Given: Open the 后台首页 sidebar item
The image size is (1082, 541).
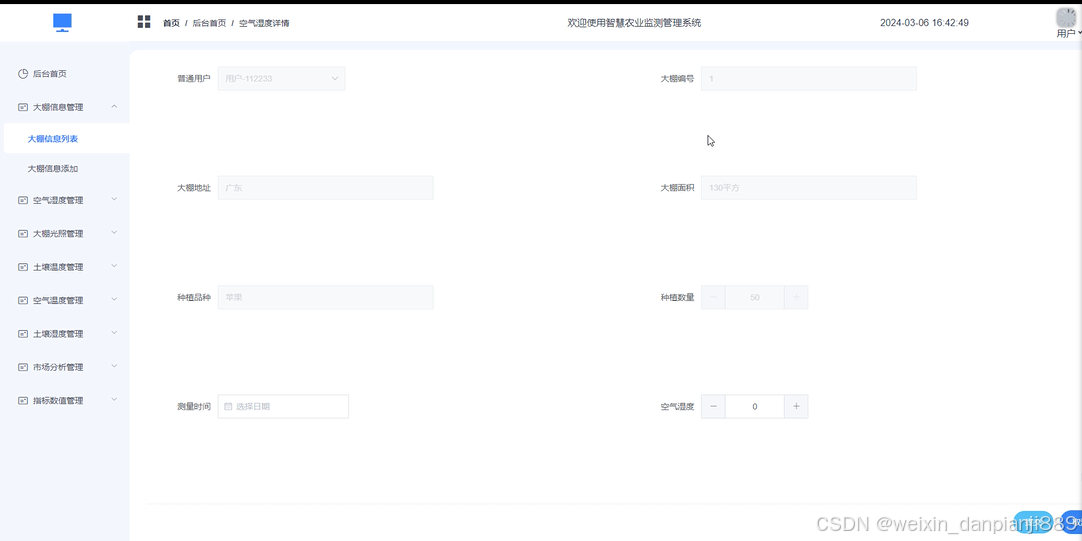Looking at the screenshot, I should (x=65, y=74).
